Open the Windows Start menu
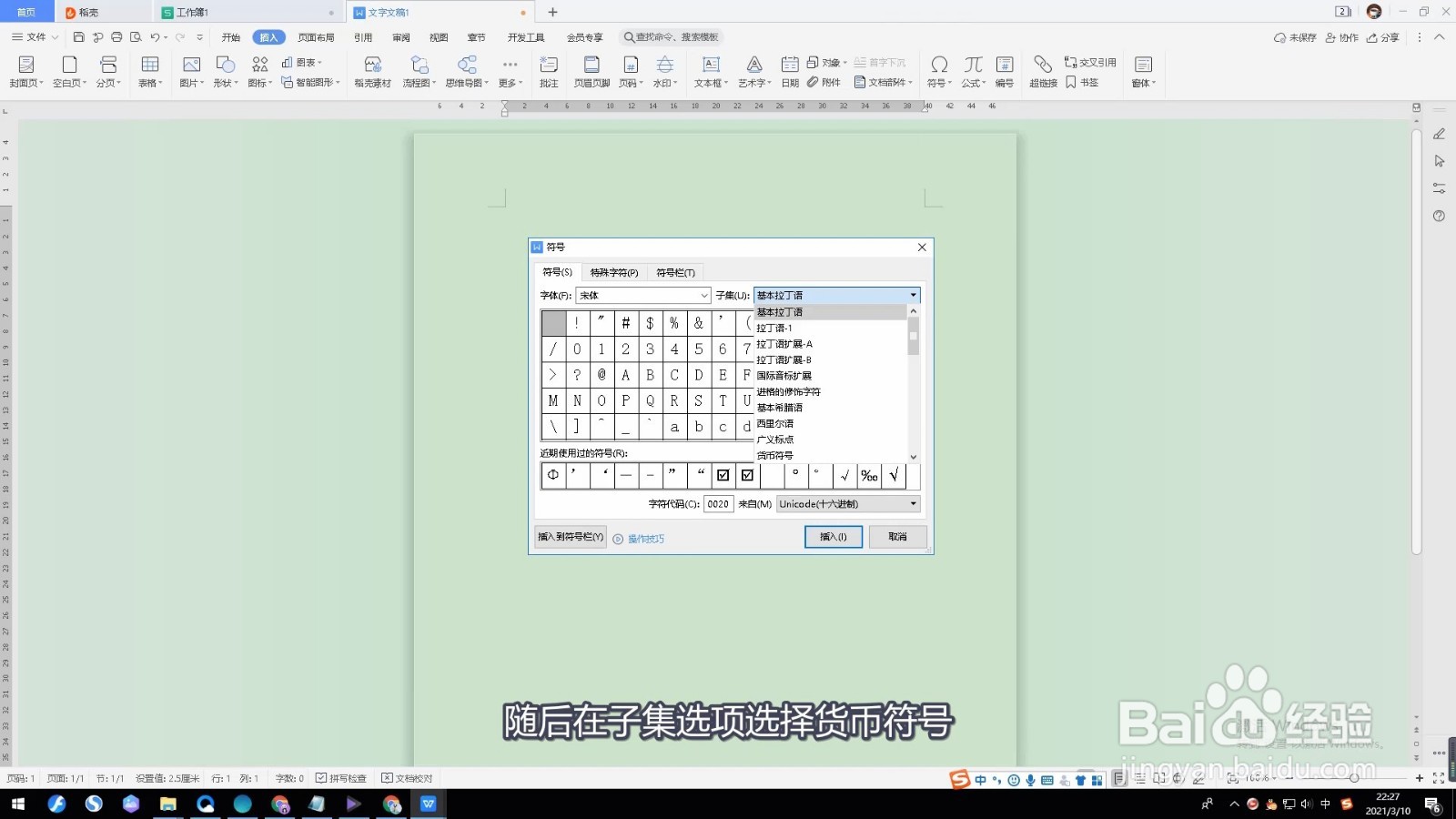1456x819 pixels. [x=18, y=804]
